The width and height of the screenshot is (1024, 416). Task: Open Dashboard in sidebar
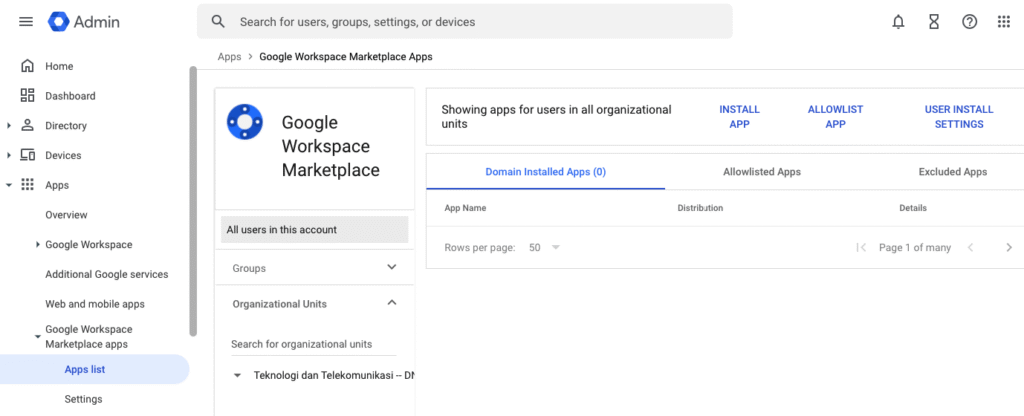(x=70, y=96)
